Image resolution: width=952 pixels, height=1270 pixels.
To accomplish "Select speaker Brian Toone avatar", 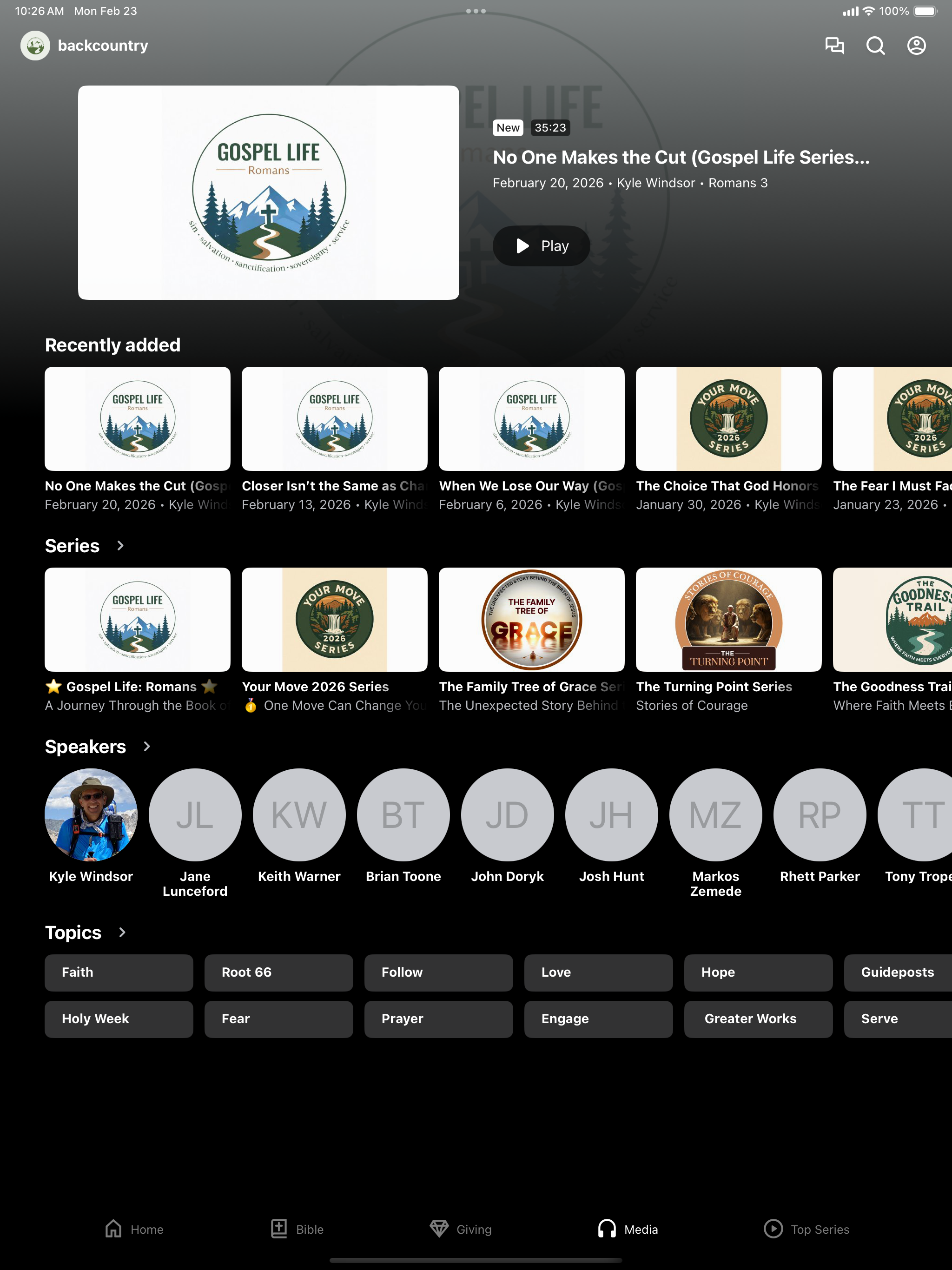I will click(403, 815).
